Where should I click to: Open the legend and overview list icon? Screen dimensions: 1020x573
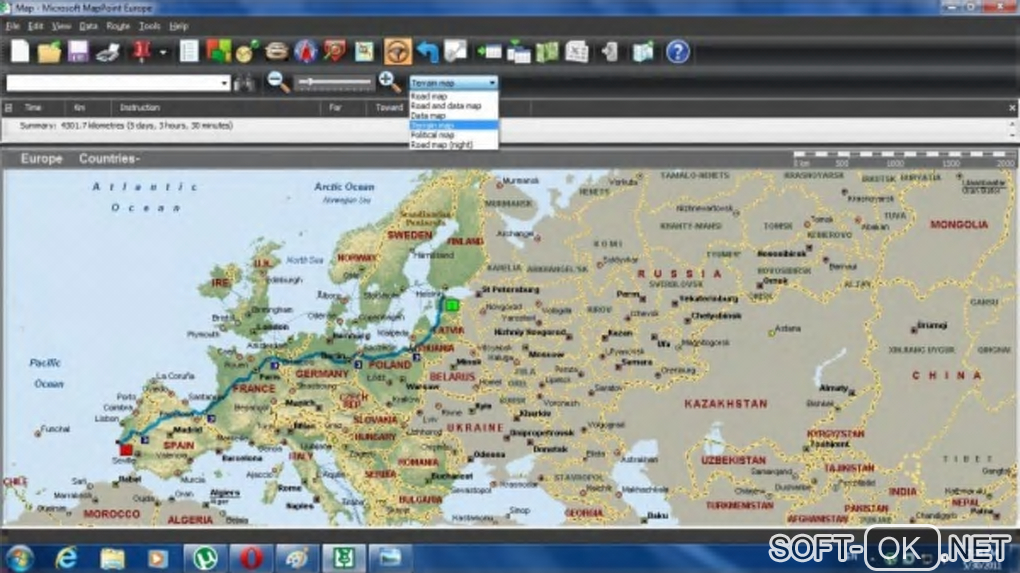[x=189, y=51]
